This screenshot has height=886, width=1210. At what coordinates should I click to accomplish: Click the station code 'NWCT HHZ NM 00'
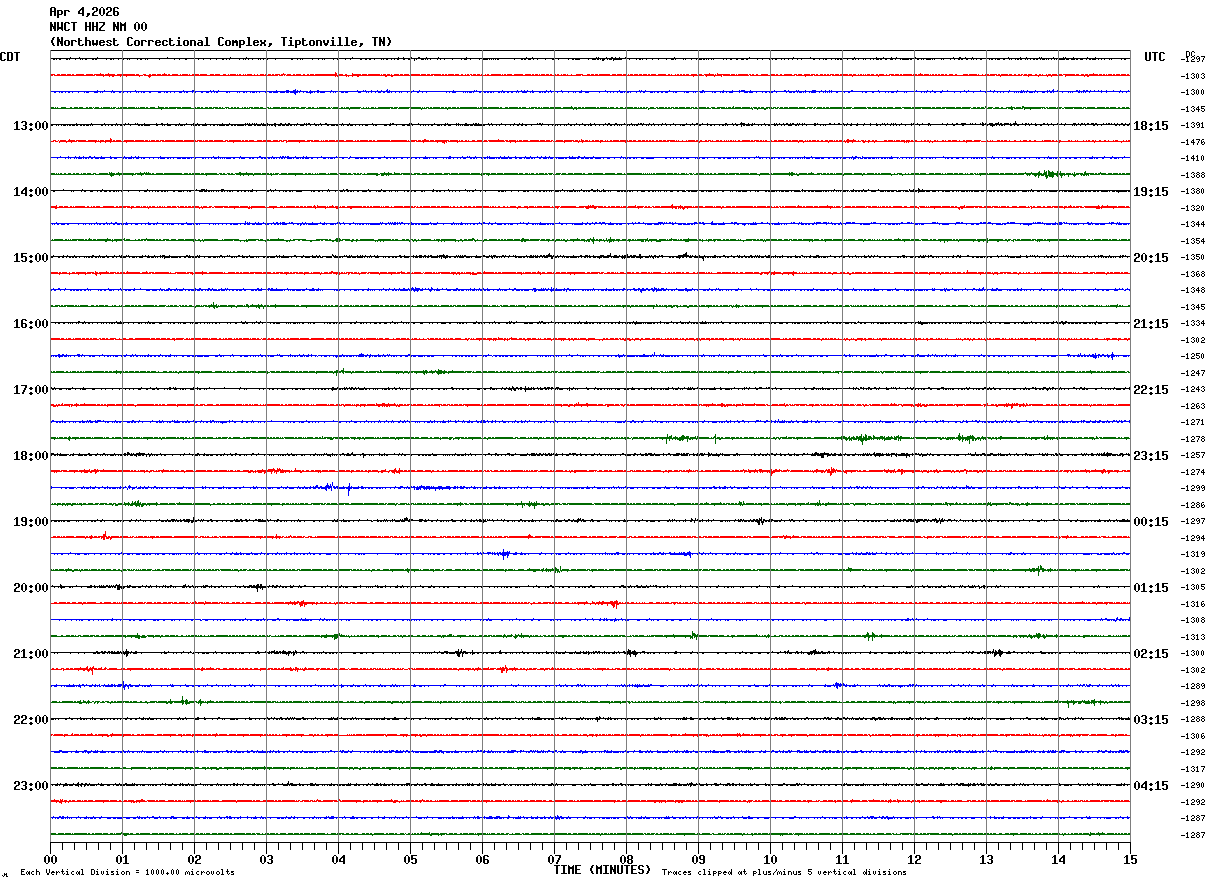click(98, 27)
